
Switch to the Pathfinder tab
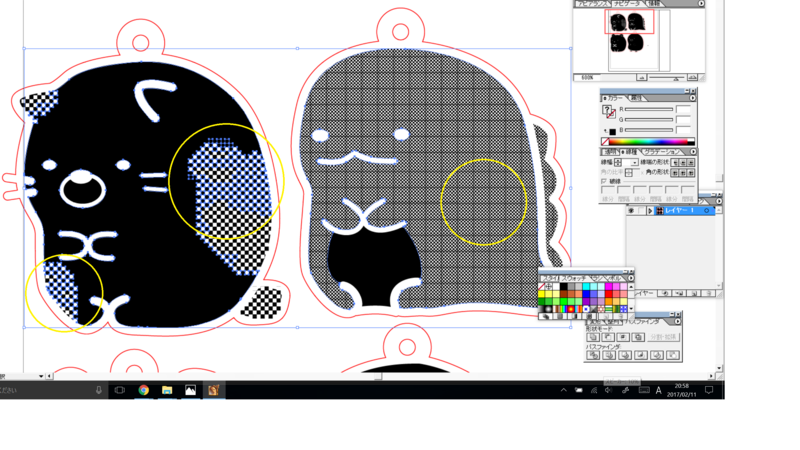point(642,322)
